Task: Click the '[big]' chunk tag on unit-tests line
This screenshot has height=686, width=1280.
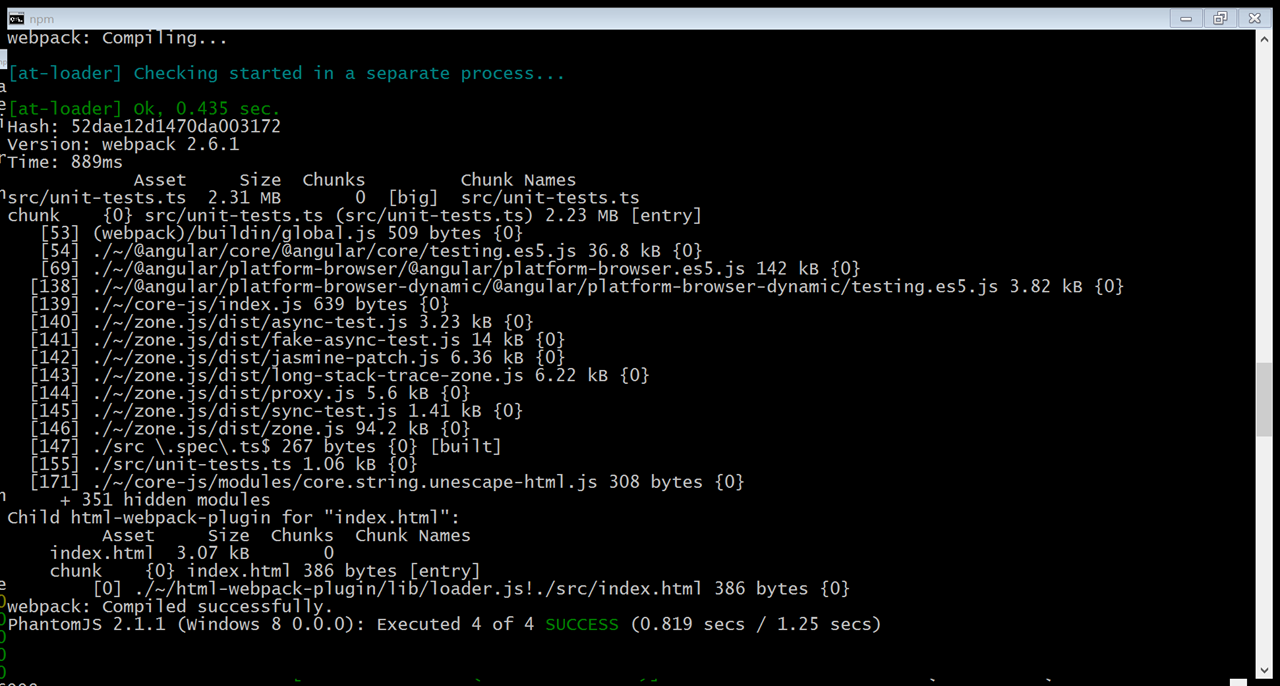Action: [x=413, y=197]
